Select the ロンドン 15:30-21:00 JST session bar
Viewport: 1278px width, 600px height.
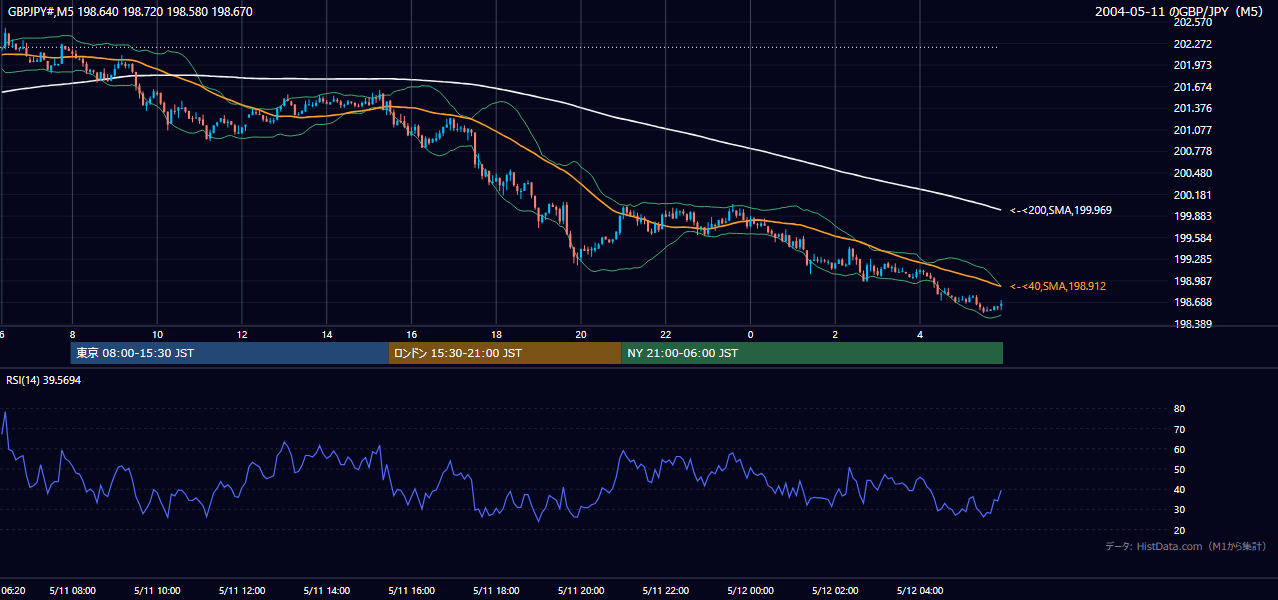505,353
